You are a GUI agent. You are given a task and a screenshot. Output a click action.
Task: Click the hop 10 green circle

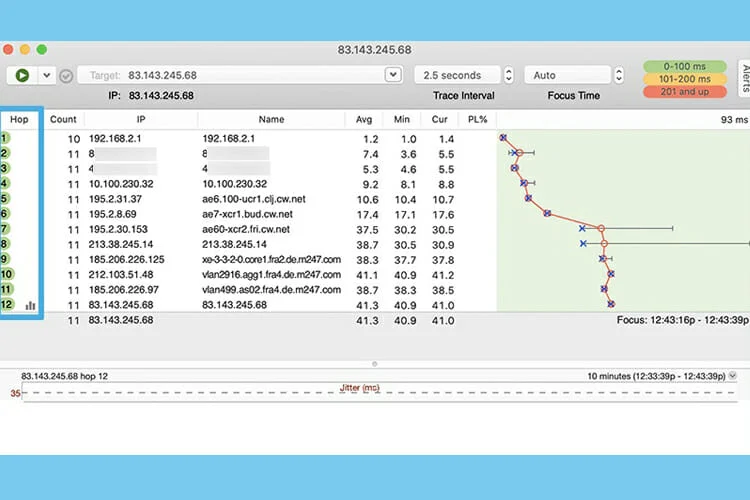coord(8,274)
